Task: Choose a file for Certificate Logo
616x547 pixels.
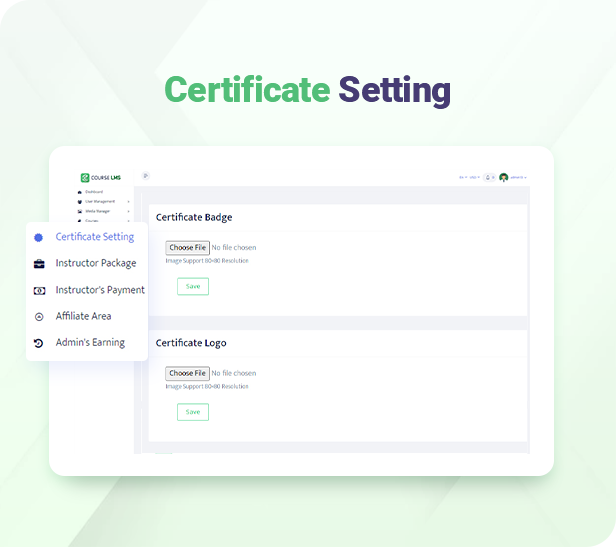Action: pyautogui.click(x=187, y=373)
